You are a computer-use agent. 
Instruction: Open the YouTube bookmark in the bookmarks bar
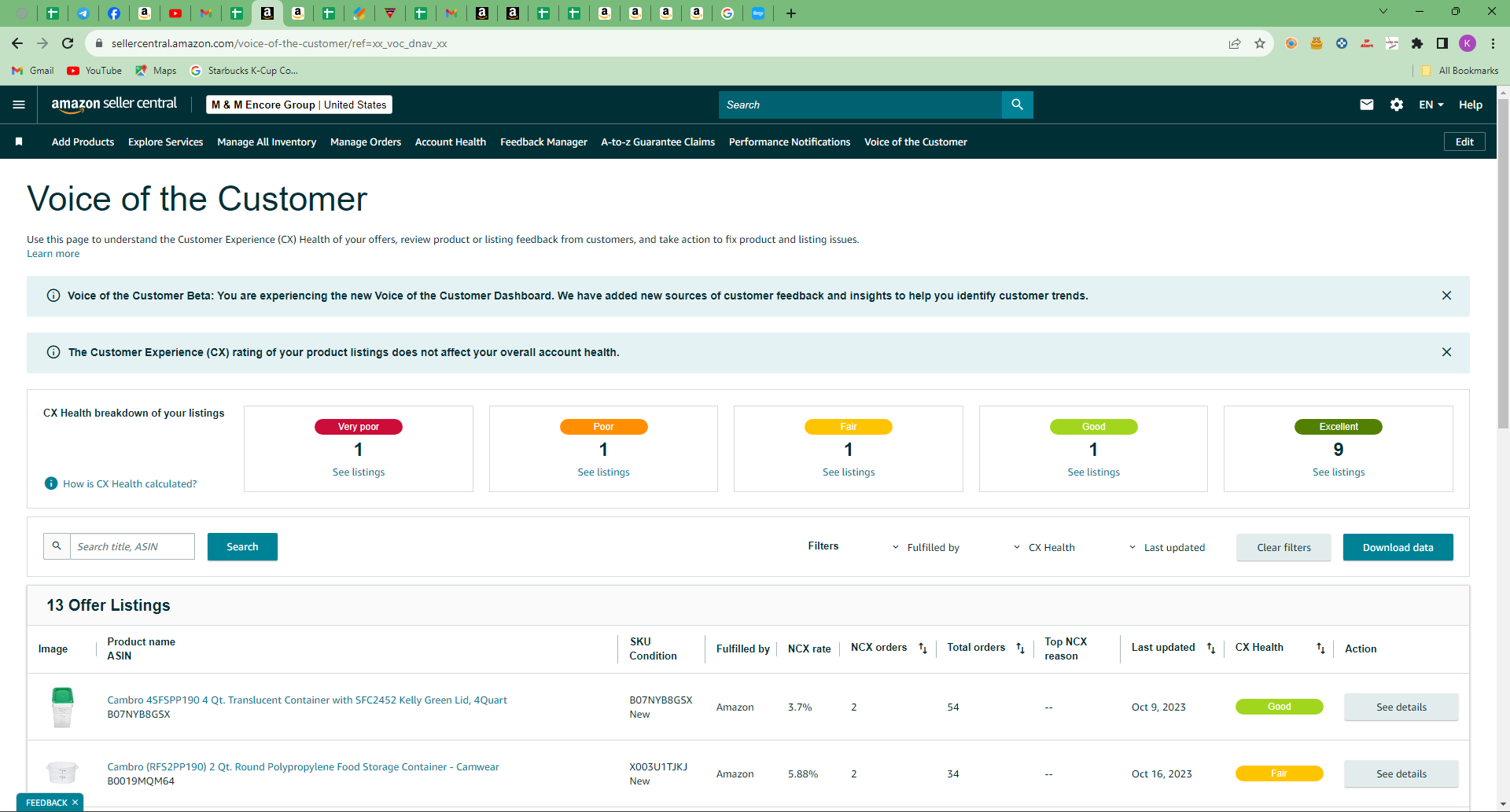(94, 70)
